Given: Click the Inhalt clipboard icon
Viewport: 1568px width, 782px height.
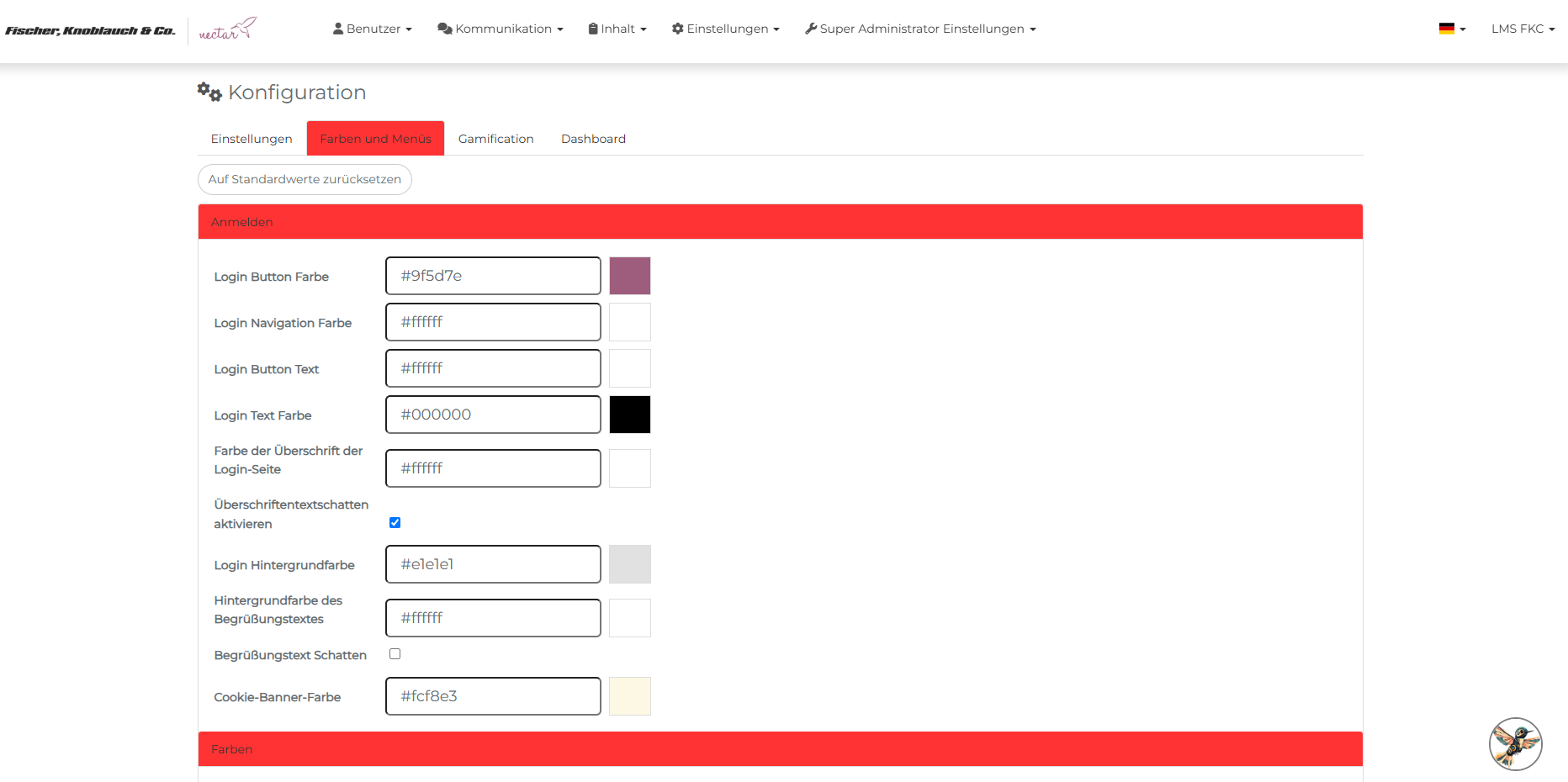Looking at the screenshot, I should coord(593,29).
